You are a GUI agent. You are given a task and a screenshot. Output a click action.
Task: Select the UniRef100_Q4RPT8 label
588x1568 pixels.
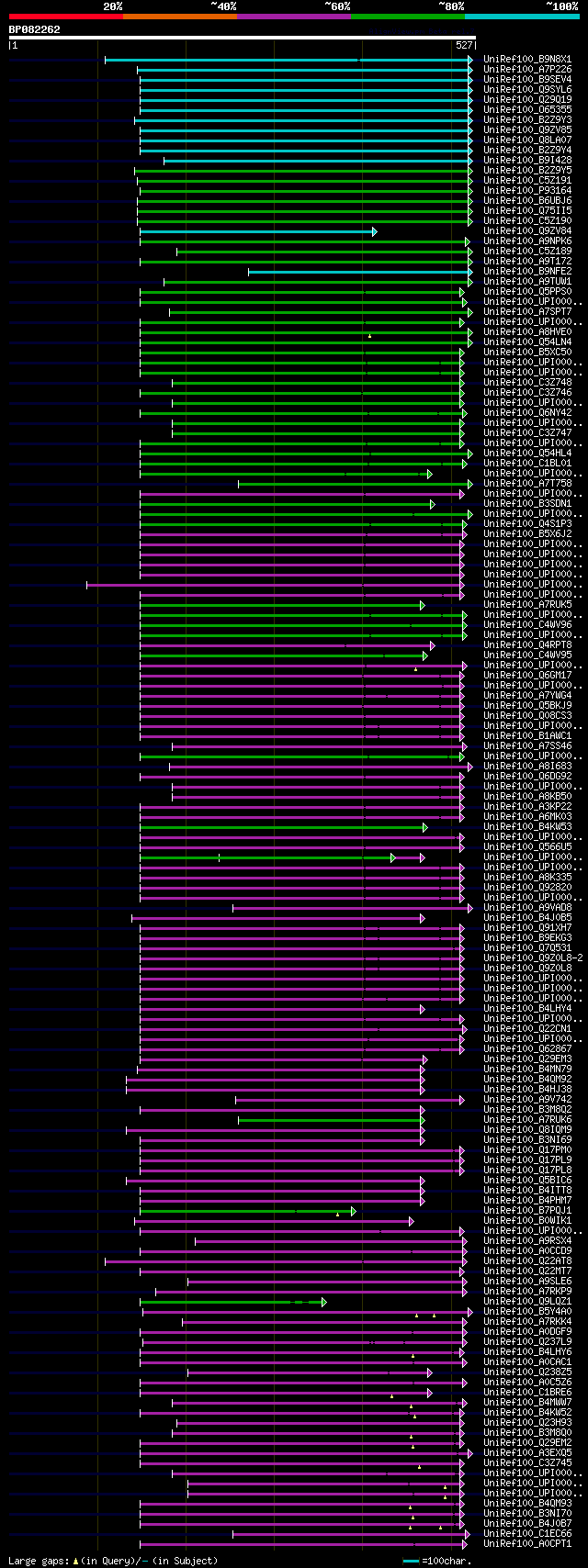tap(527, 645)
